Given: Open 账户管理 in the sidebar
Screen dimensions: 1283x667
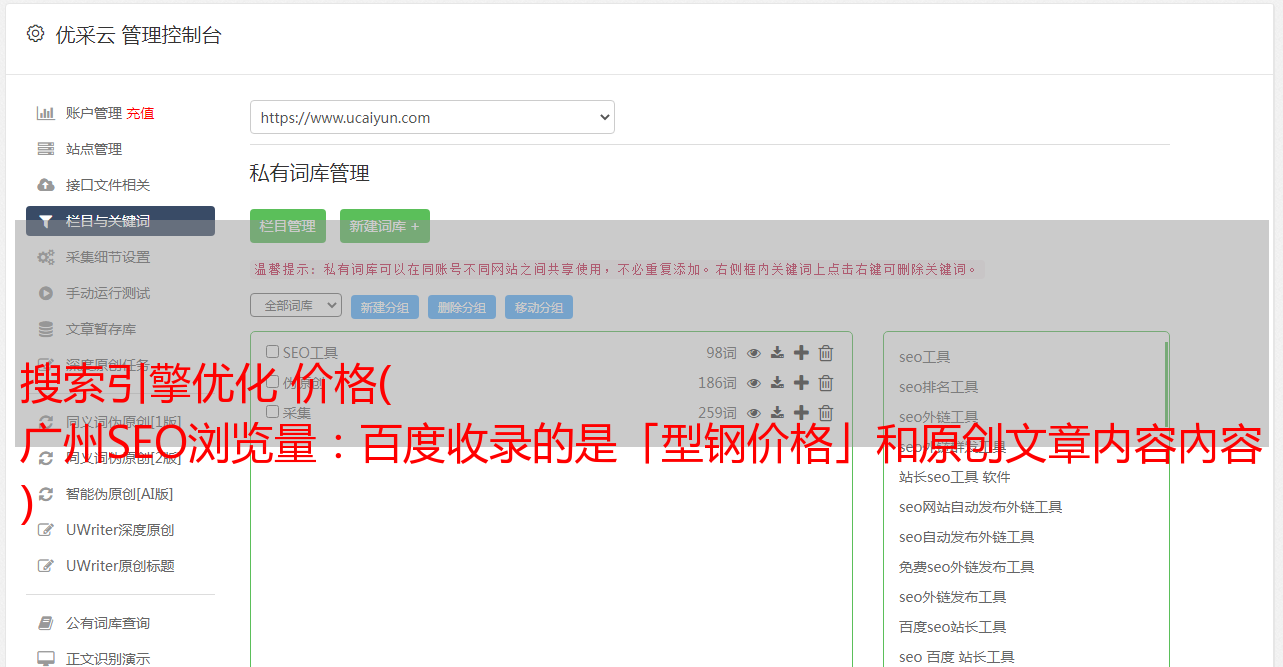Looking at the screenshot, I should tap(94, 113).
